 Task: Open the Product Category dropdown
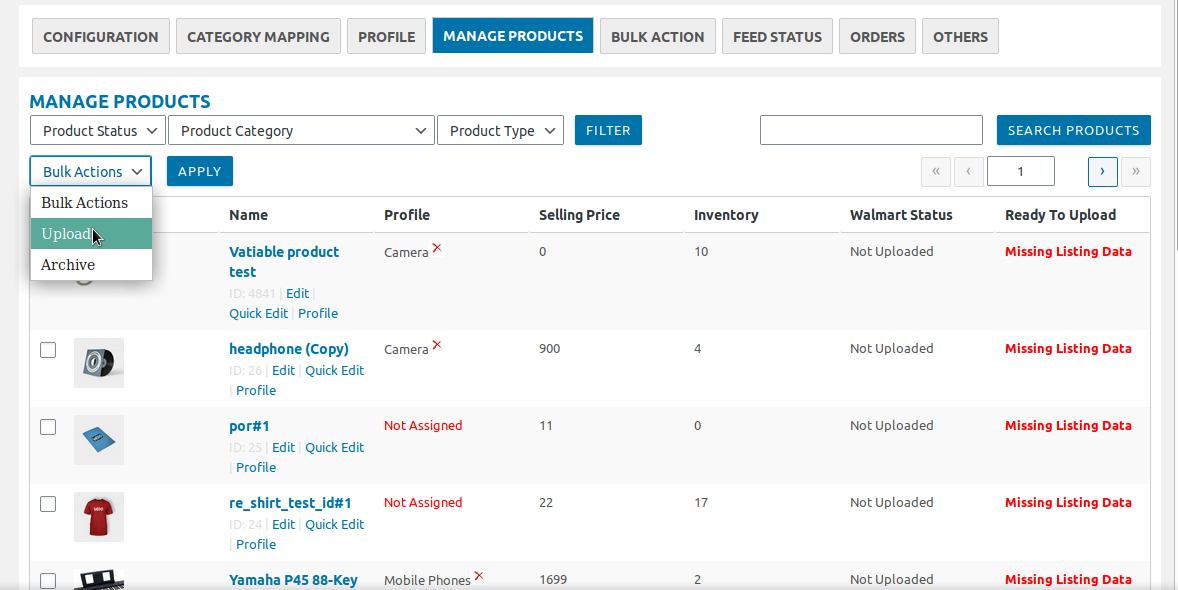[301, 130]
